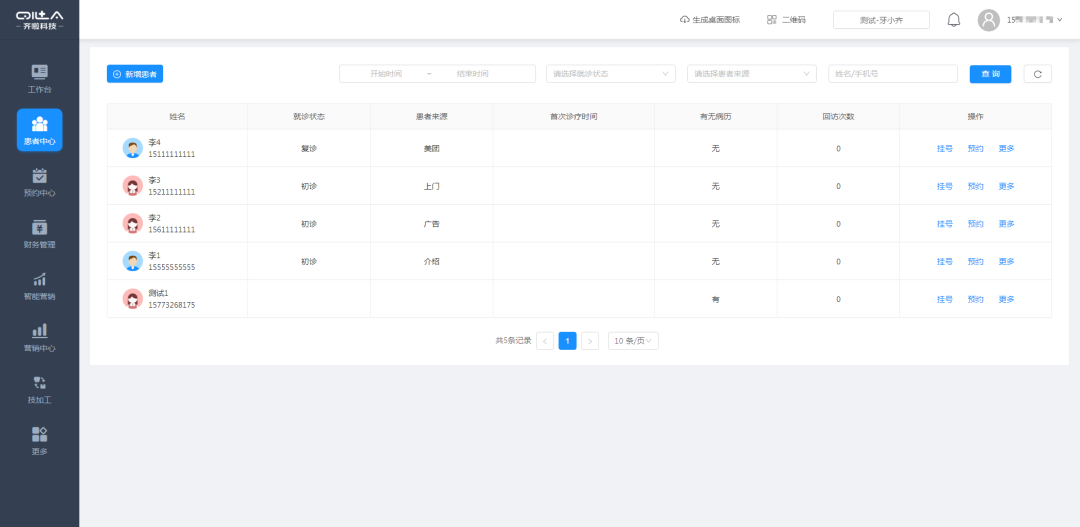The width and height of the screenshot is (1080, 527).
Task: Expand the 请选择就诊状态 dropdown
Action: click(x=611, y=74)
